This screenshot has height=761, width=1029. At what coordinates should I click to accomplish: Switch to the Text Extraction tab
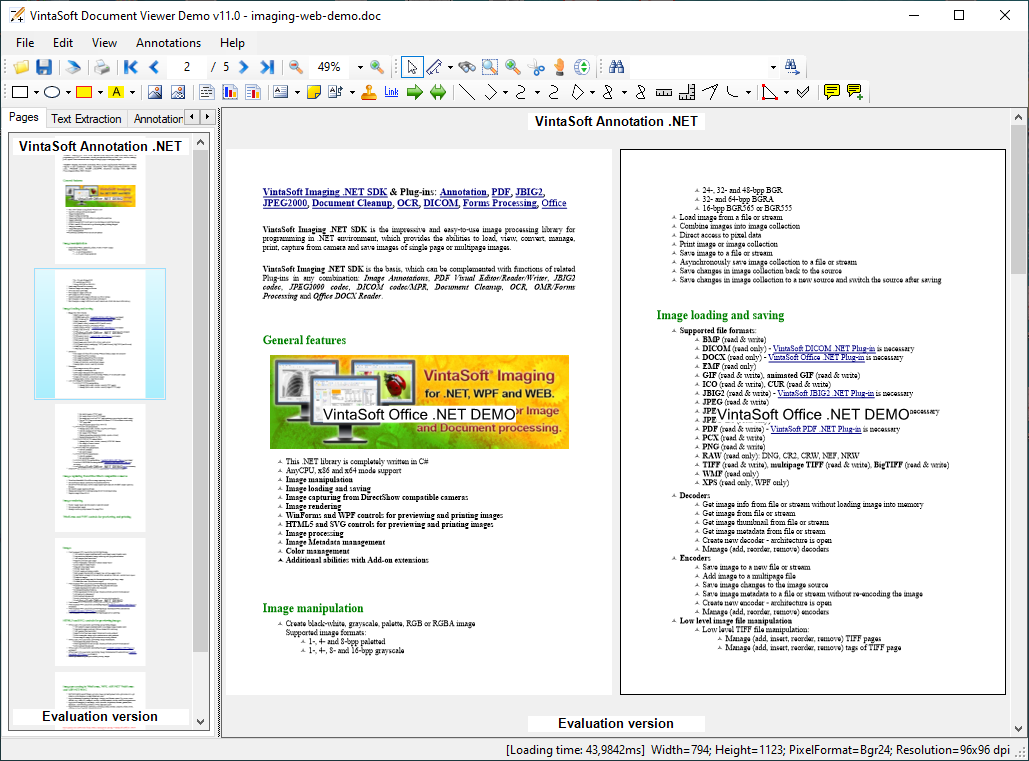(x=86, y=119)
